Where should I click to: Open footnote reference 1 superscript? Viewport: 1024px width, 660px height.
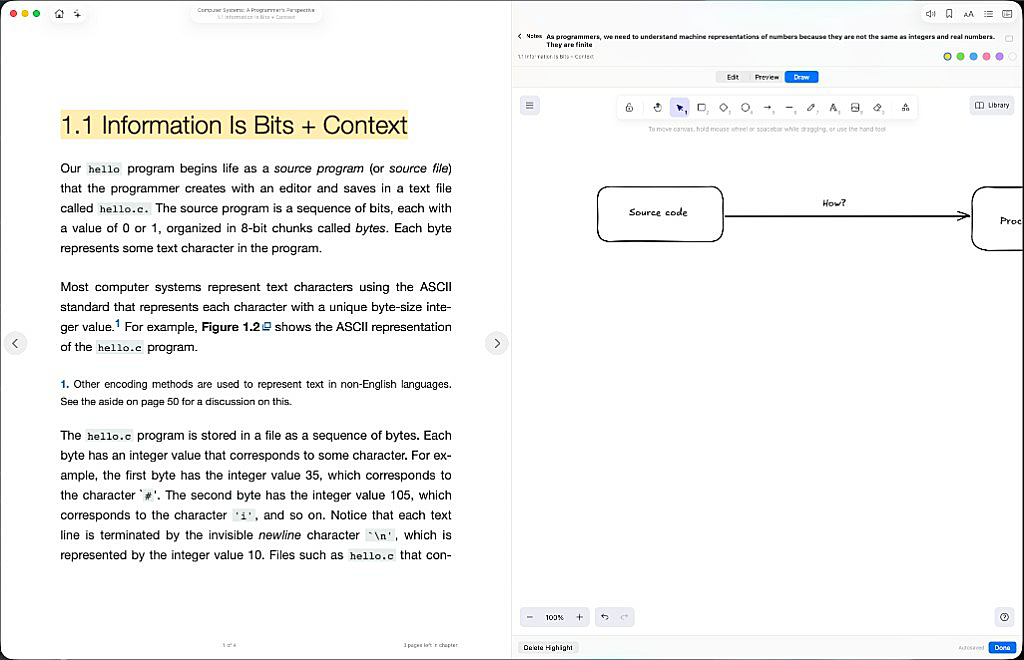tap(118, 323)
